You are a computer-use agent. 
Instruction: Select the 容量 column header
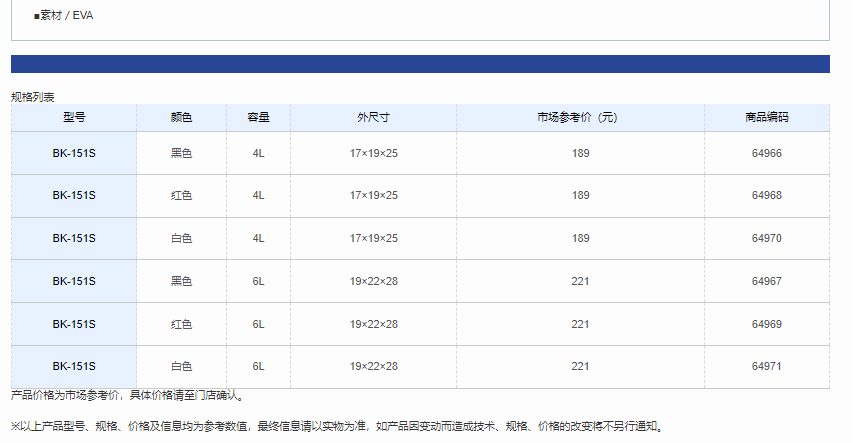tap(258, 117)
